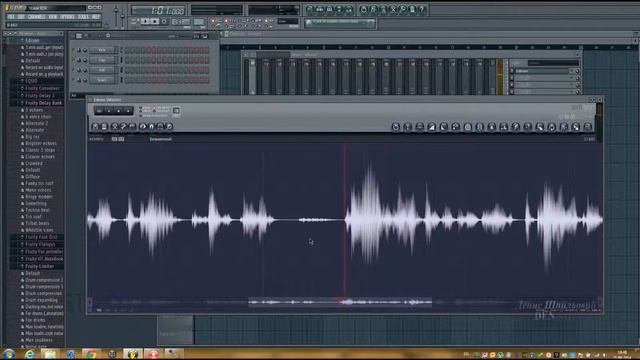The image size is (640, 360).
Task: Open Google Chrome from the taskbar
Action: [91, 354]
